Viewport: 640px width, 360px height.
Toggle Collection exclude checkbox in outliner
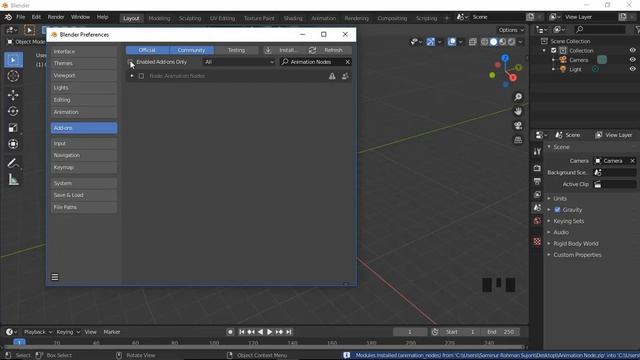[553, 51]
